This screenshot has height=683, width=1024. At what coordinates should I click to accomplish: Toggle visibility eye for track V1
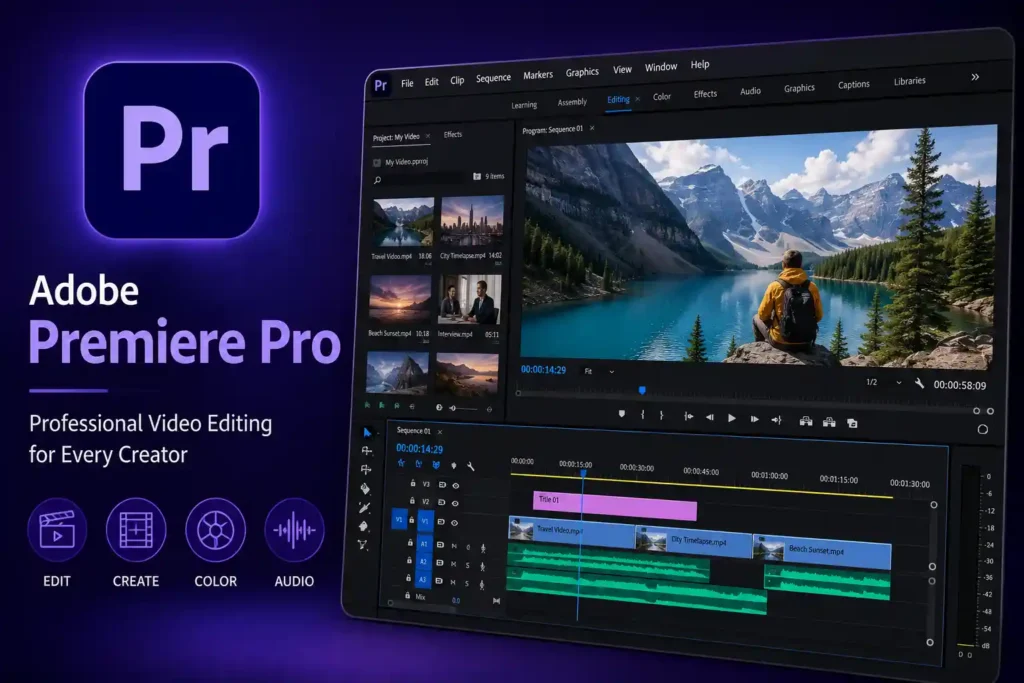pos(455,522)
